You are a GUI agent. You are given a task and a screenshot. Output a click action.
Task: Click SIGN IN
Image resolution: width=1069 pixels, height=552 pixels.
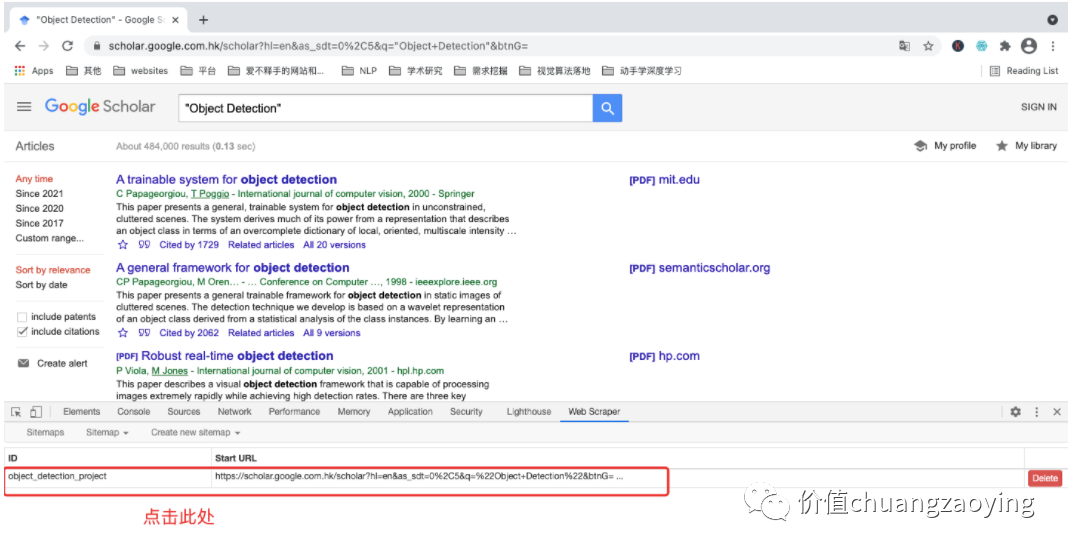[x=1038, y=107]
